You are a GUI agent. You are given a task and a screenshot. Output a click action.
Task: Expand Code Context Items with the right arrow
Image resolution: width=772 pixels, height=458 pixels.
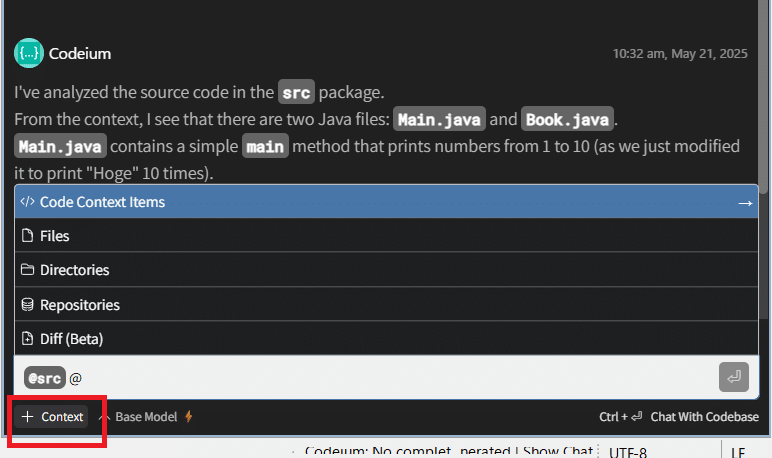point(745,203)
